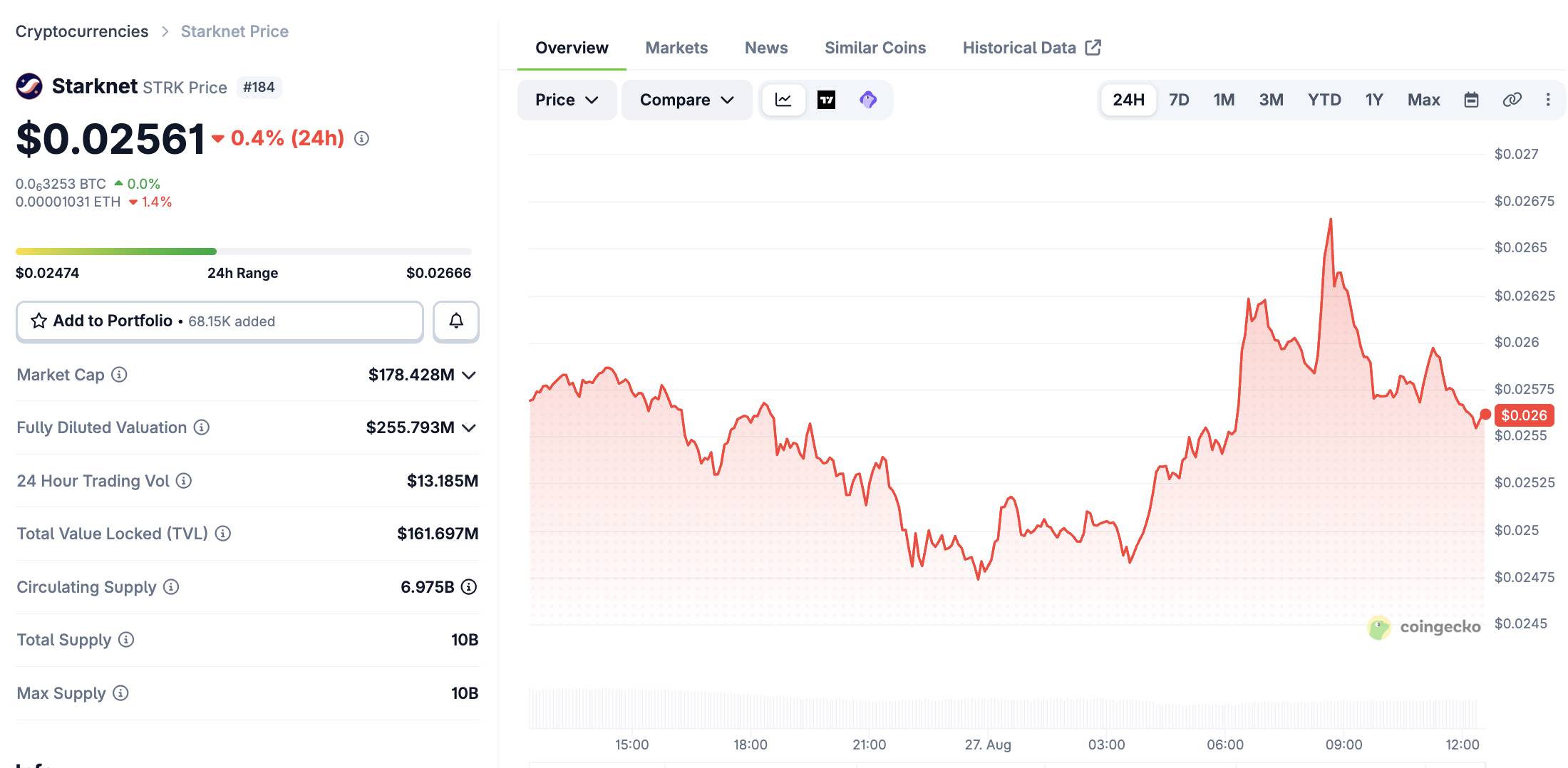1568x768 pixels.
Task: Click the #184 rank badge
Action: tap(259, 87)
